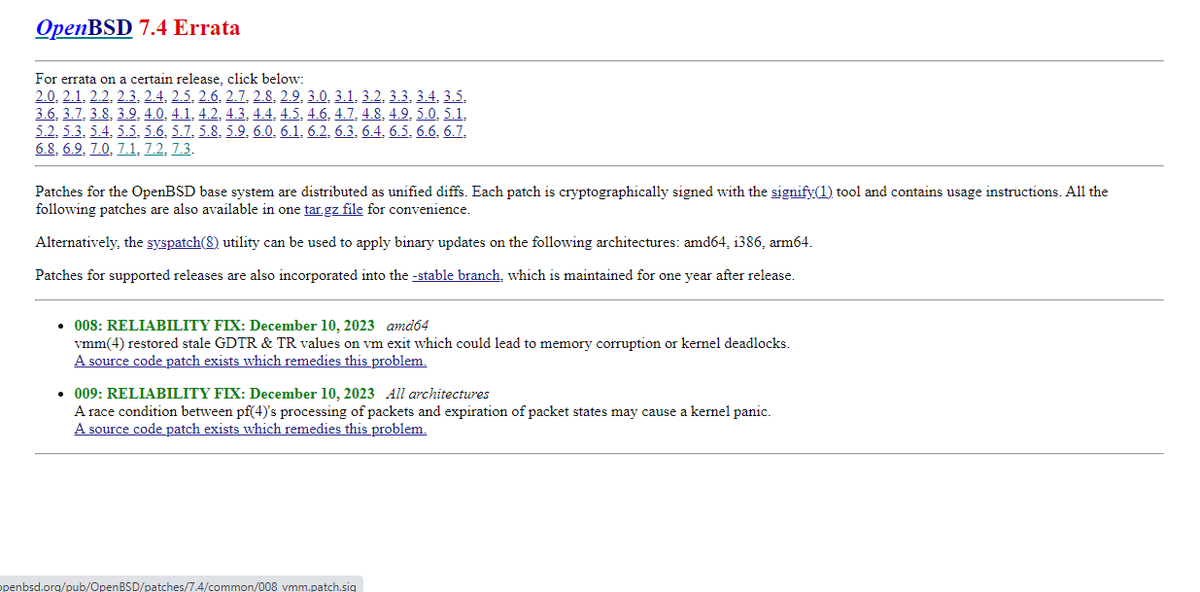
Task: Open errata for release 3.1
Action: [x=344, y=97]
